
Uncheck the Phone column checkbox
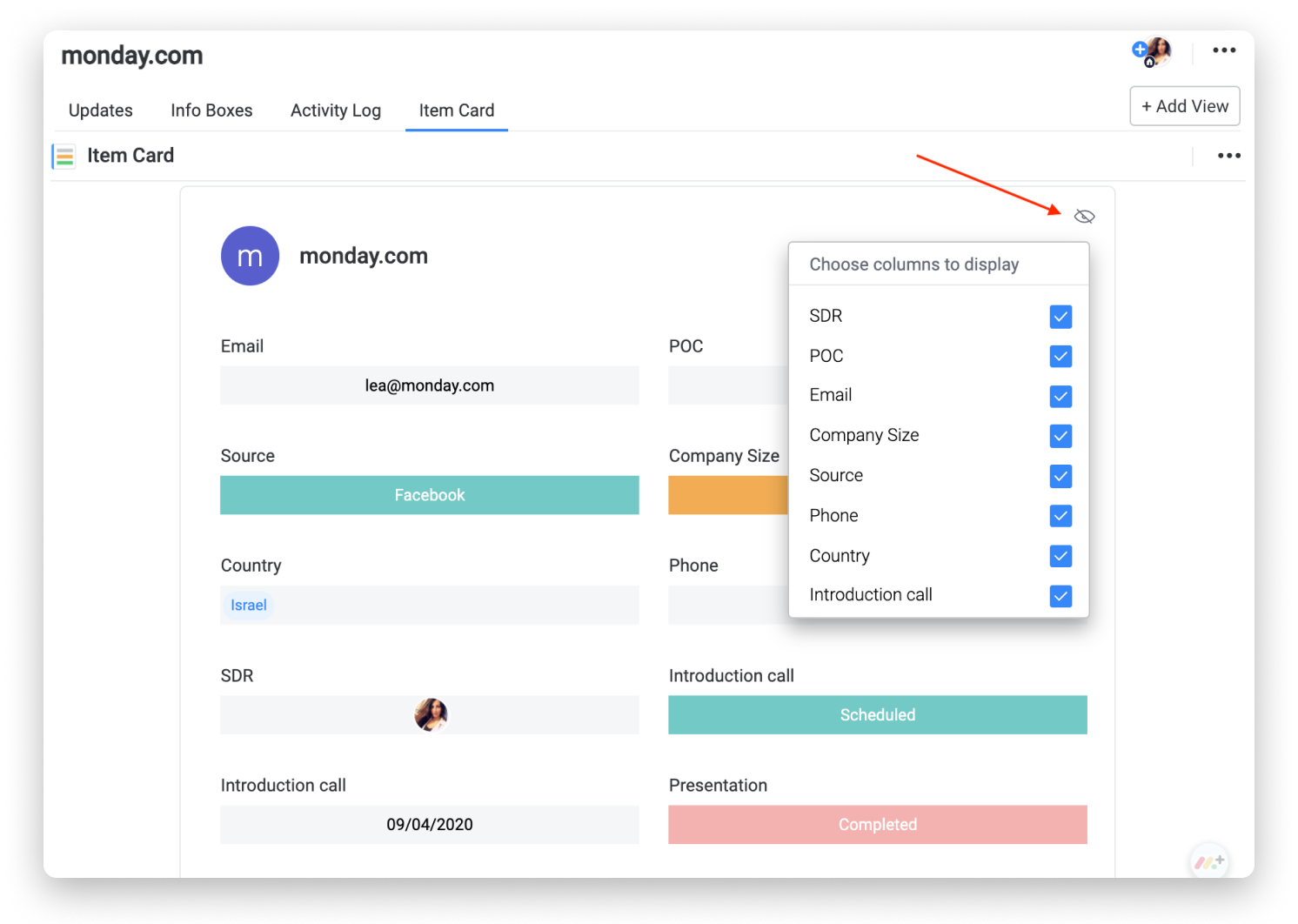[x=1060, y=516]
